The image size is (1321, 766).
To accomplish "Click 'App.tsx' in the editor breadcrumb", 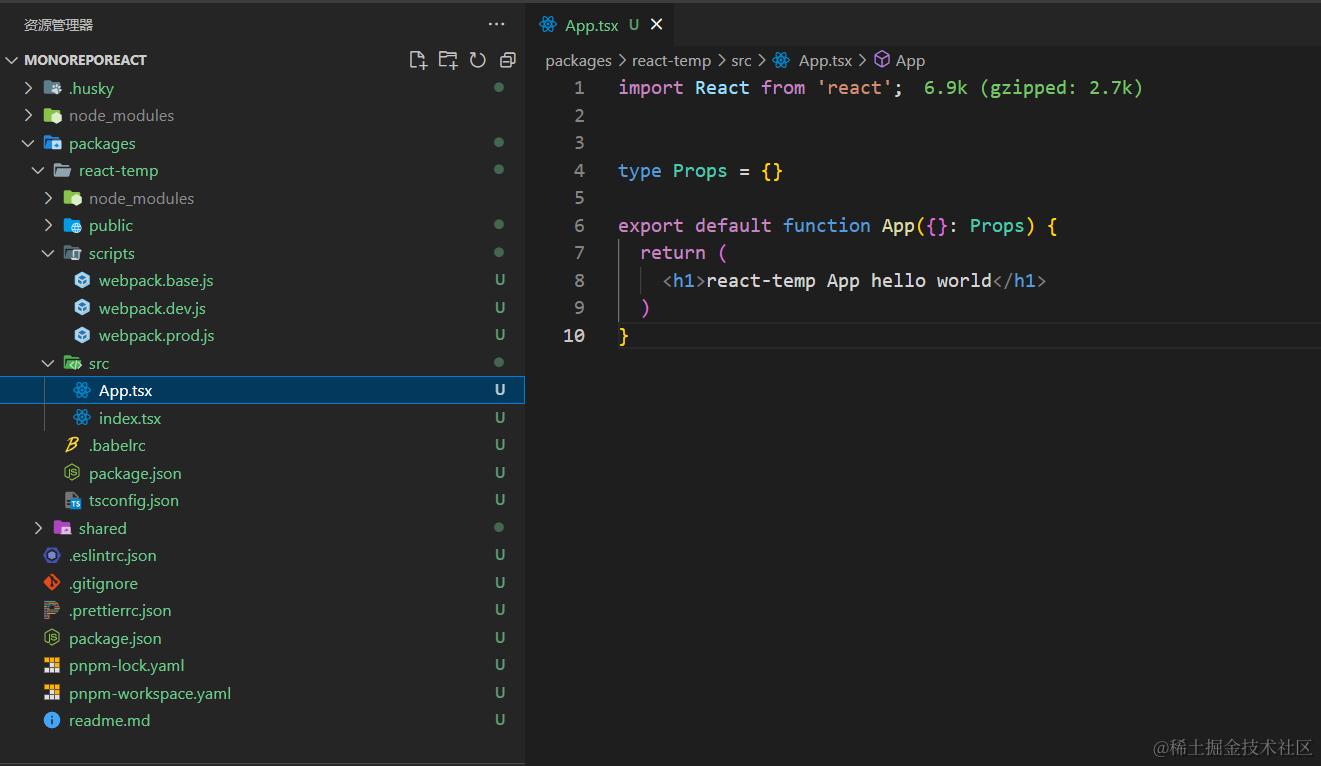I will pos(825,61).
